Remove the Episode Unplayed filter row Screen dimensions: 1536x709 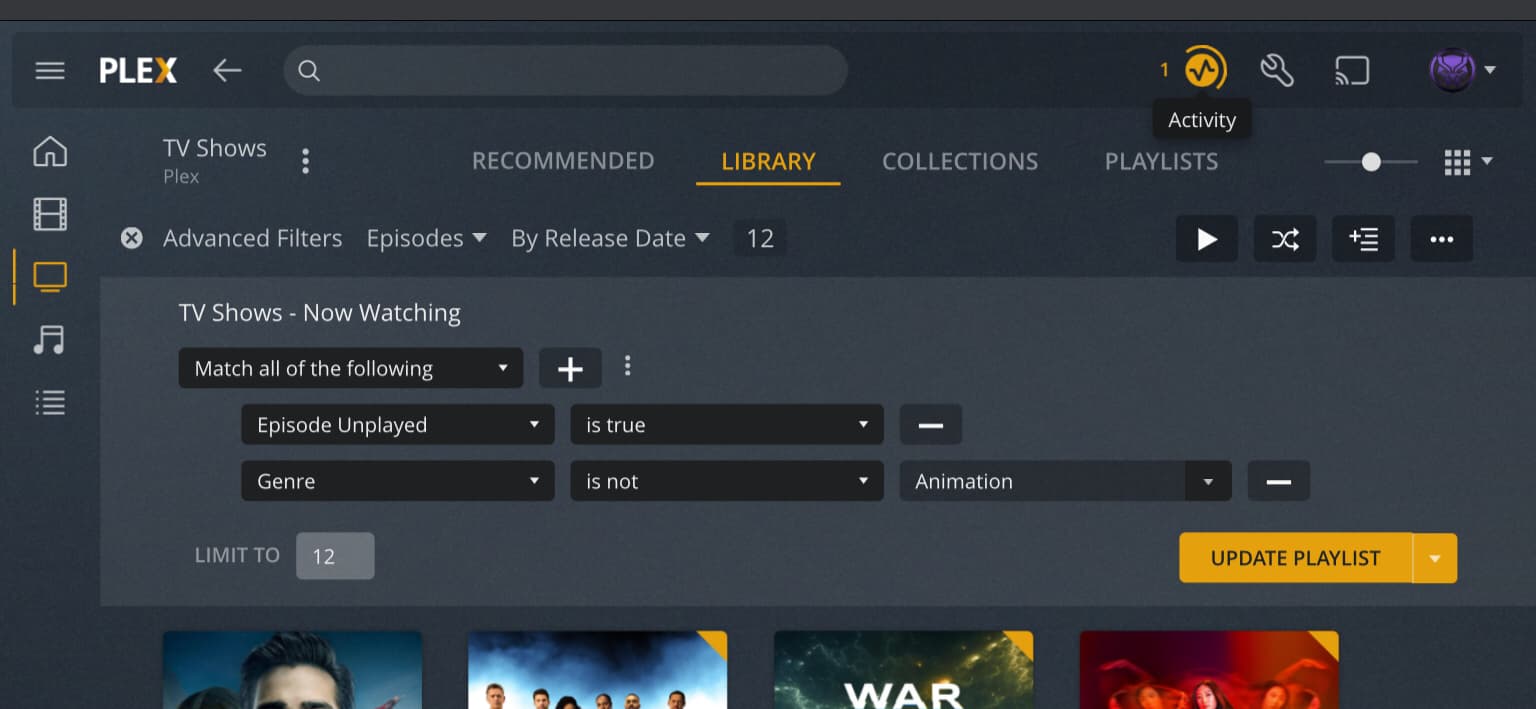coord(931,425)
